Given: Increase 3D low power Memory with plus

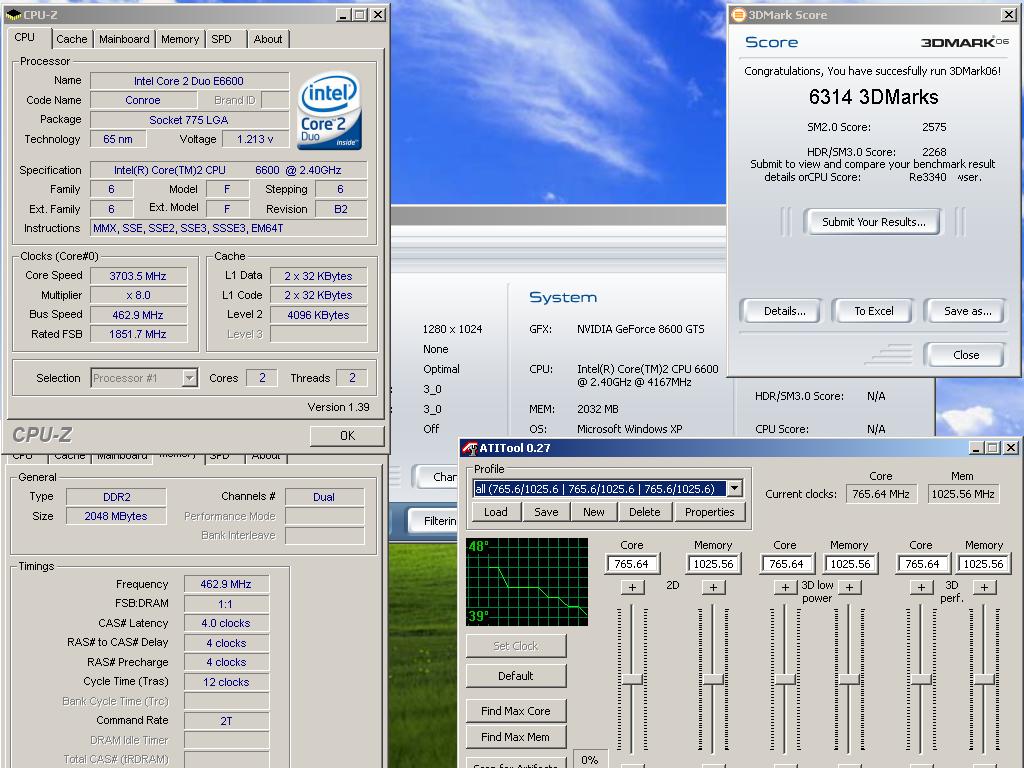Looking at the screenshot, I should click(x=849, y=587).
